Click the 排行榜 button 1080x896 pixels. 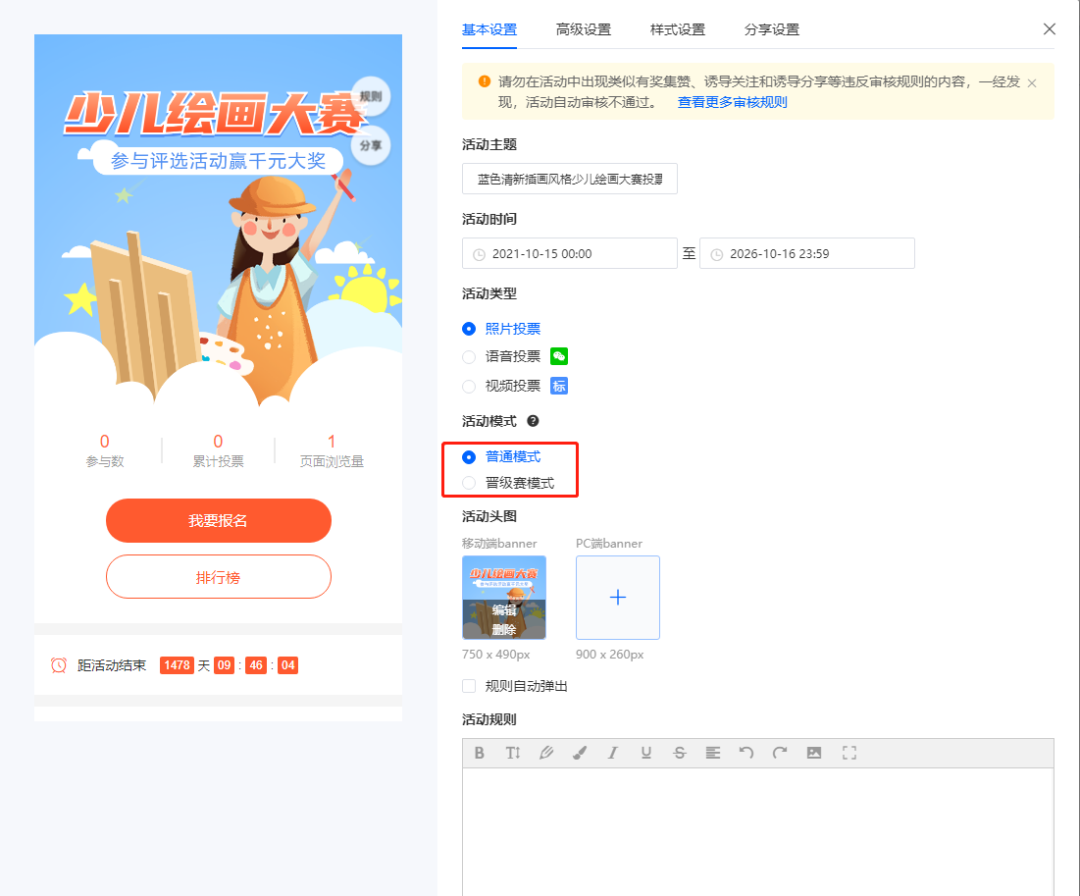coord(218,577)
